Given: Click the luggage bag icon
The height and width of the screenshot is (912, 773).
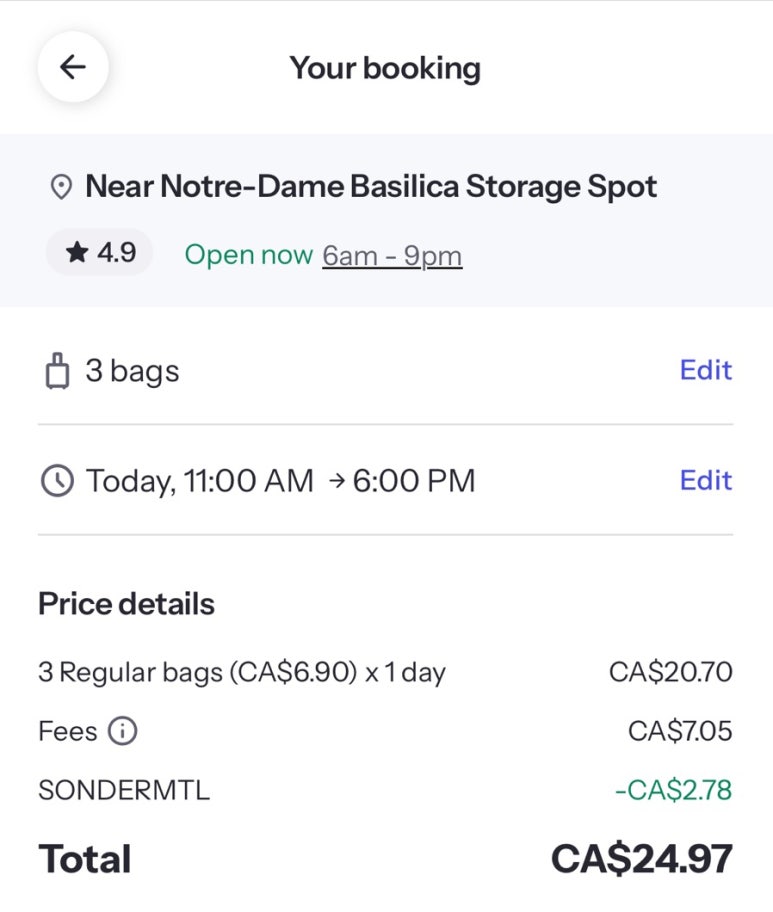Looking at the screenshot, I should pos(57,370).
